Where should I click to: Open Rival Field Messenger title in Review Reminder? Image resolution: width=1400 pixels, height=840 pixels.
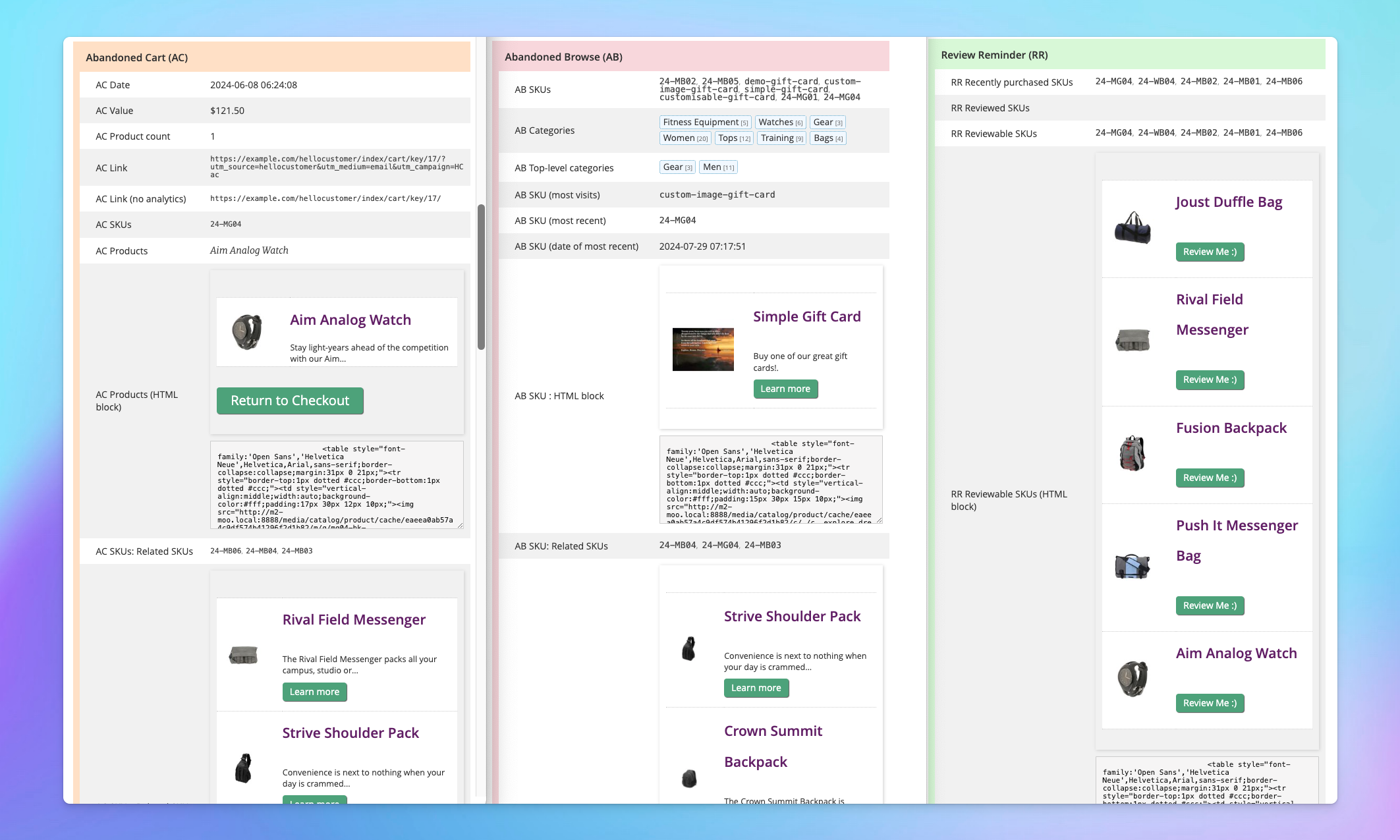point(1212,315)
